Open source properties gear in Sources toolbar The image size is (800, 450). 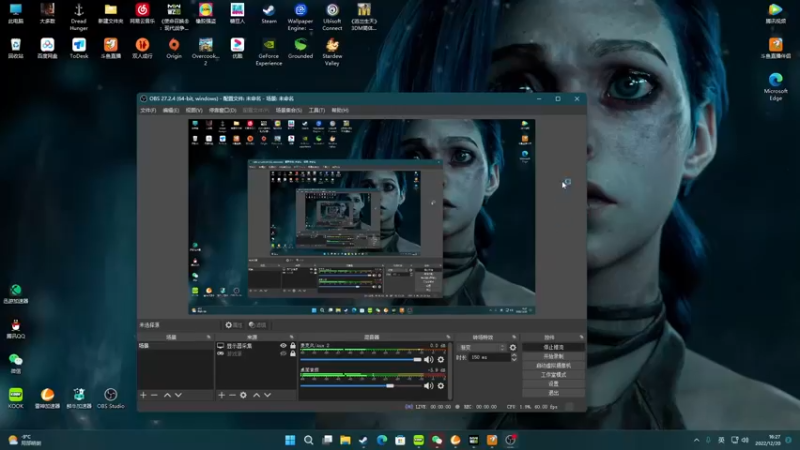click(x=243, y=395)
